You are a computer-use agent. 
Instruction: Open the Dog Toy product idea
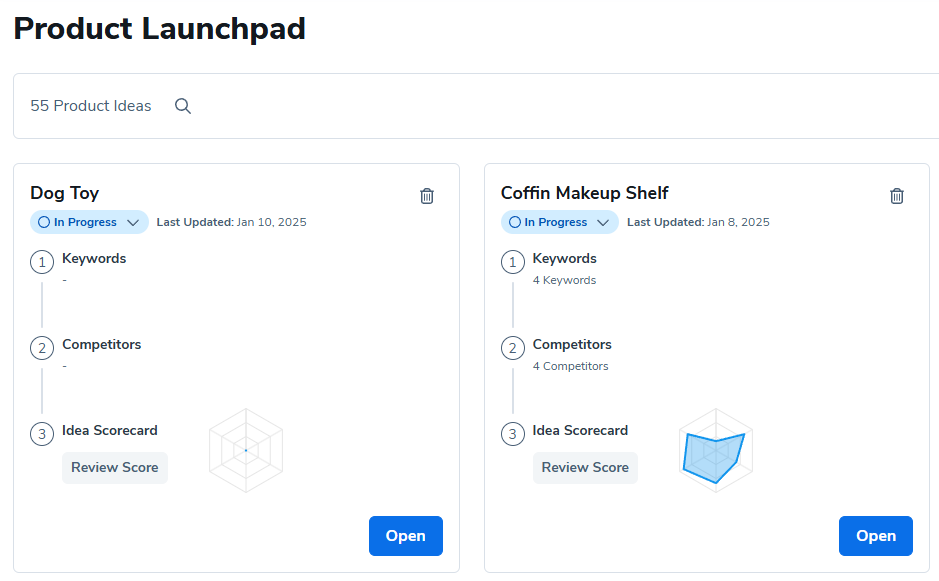pos(405,536)
